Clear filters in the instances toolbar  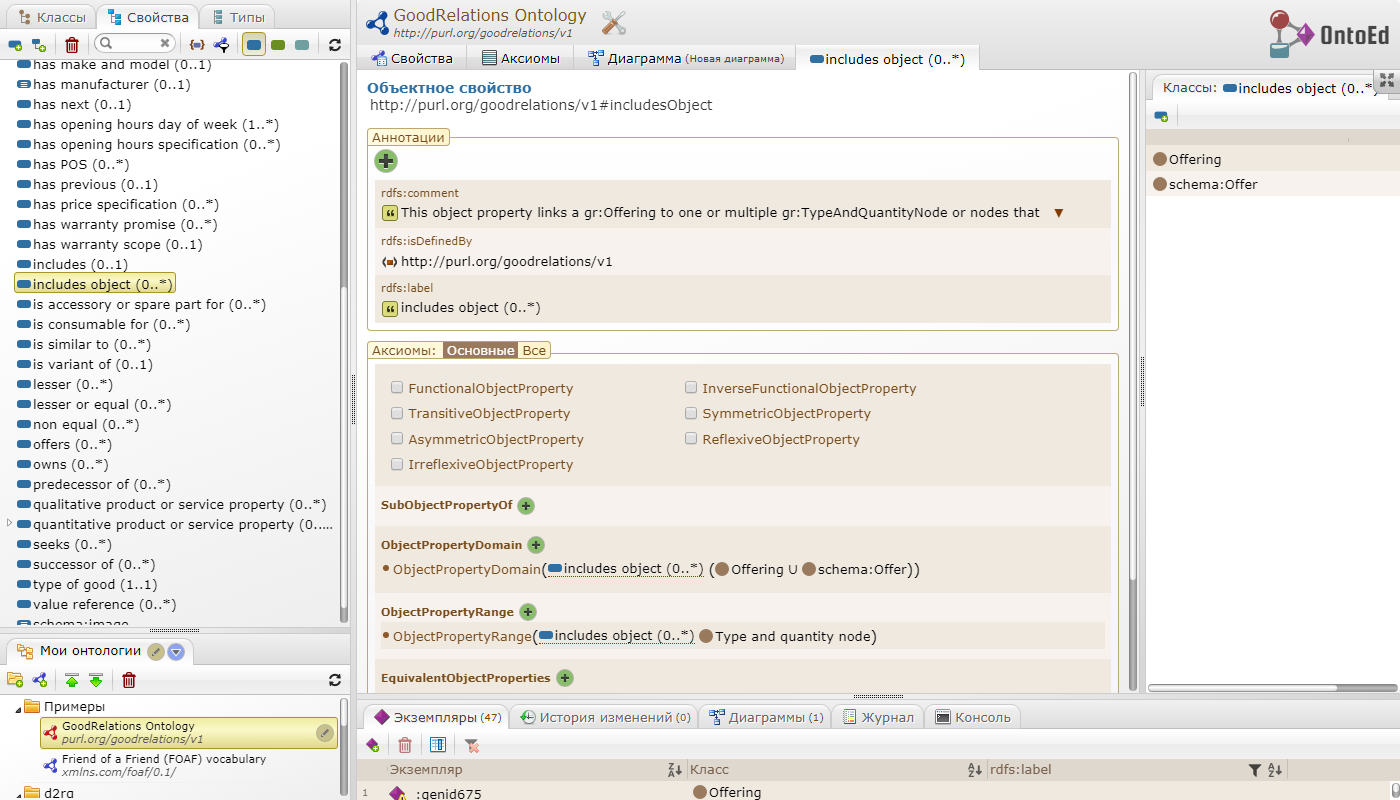click(x=472, y=745)
